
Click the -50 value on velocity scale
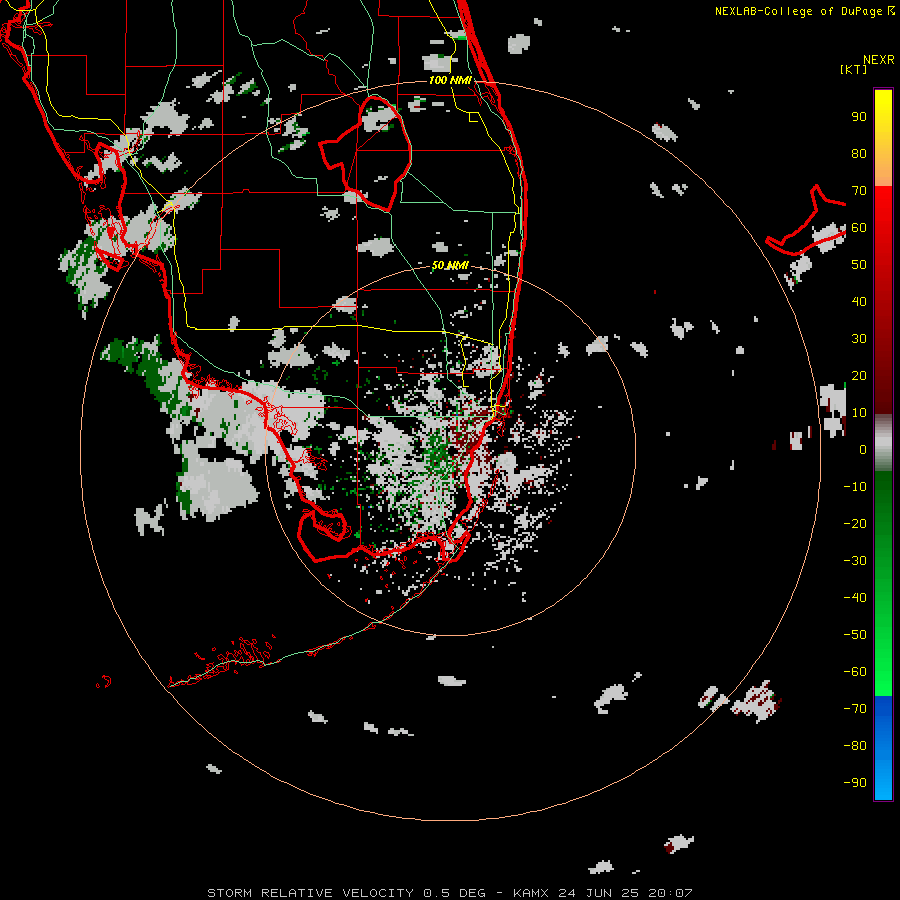pos(855,635)
